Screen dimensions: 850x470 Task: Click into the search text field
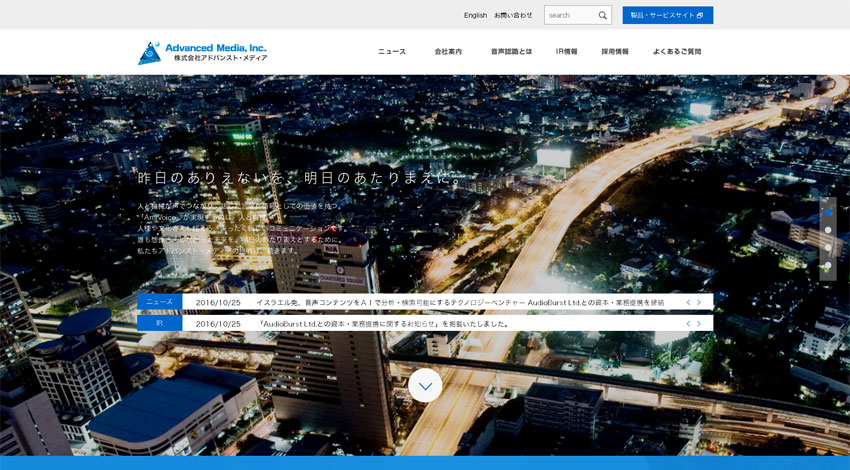570,16
